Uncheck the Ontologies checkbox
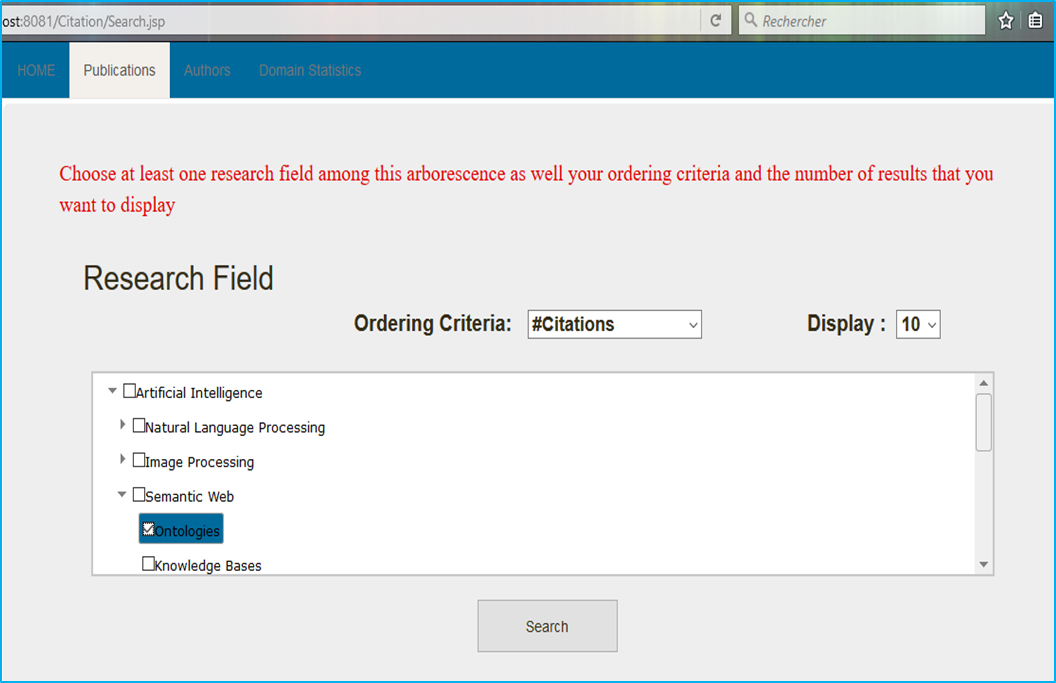The height and width of the screenshot is (683, 1056). click(147, 526)
